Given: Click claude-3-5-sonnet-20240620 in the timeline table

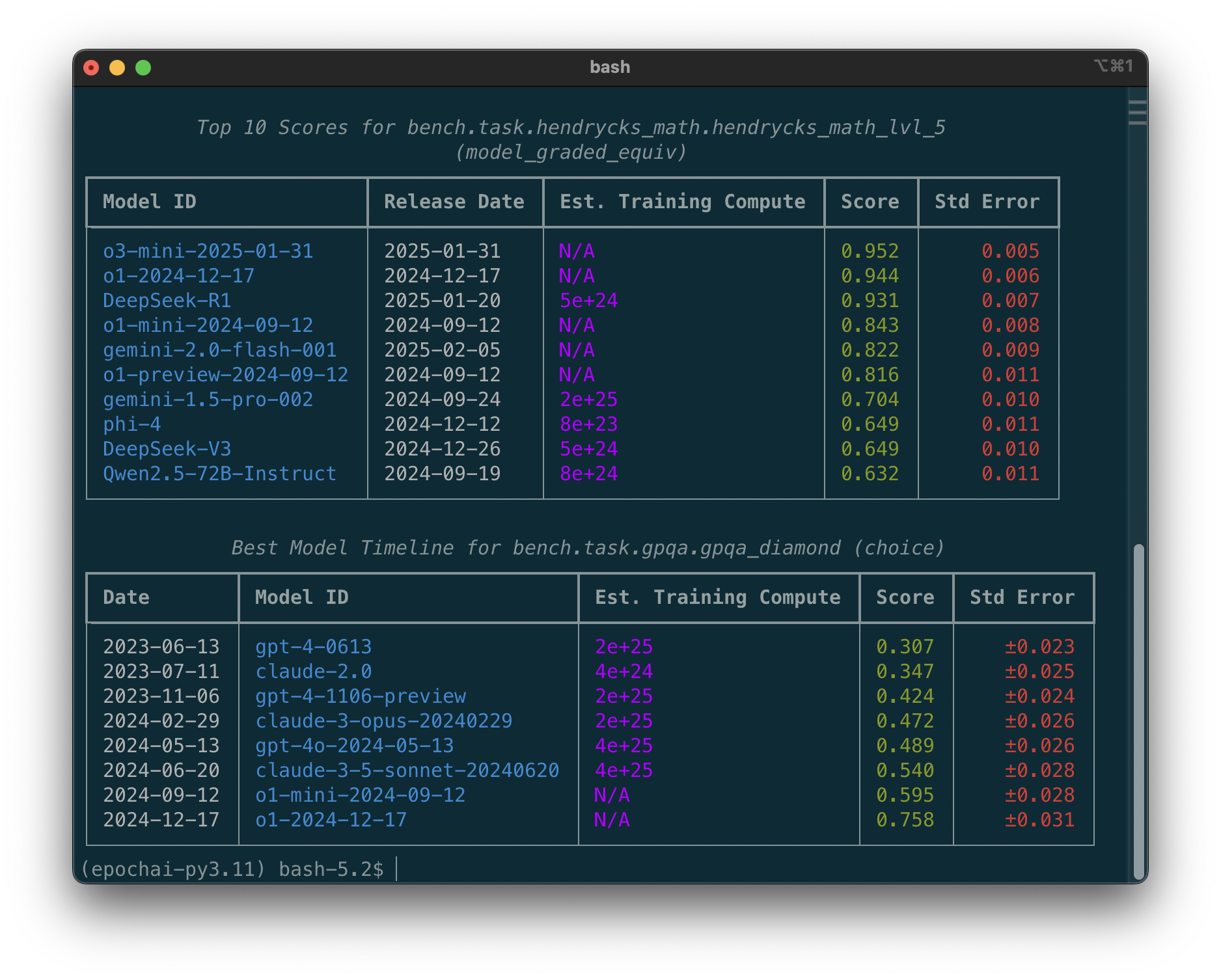Looking at the screenshot, I should (407, 770).
